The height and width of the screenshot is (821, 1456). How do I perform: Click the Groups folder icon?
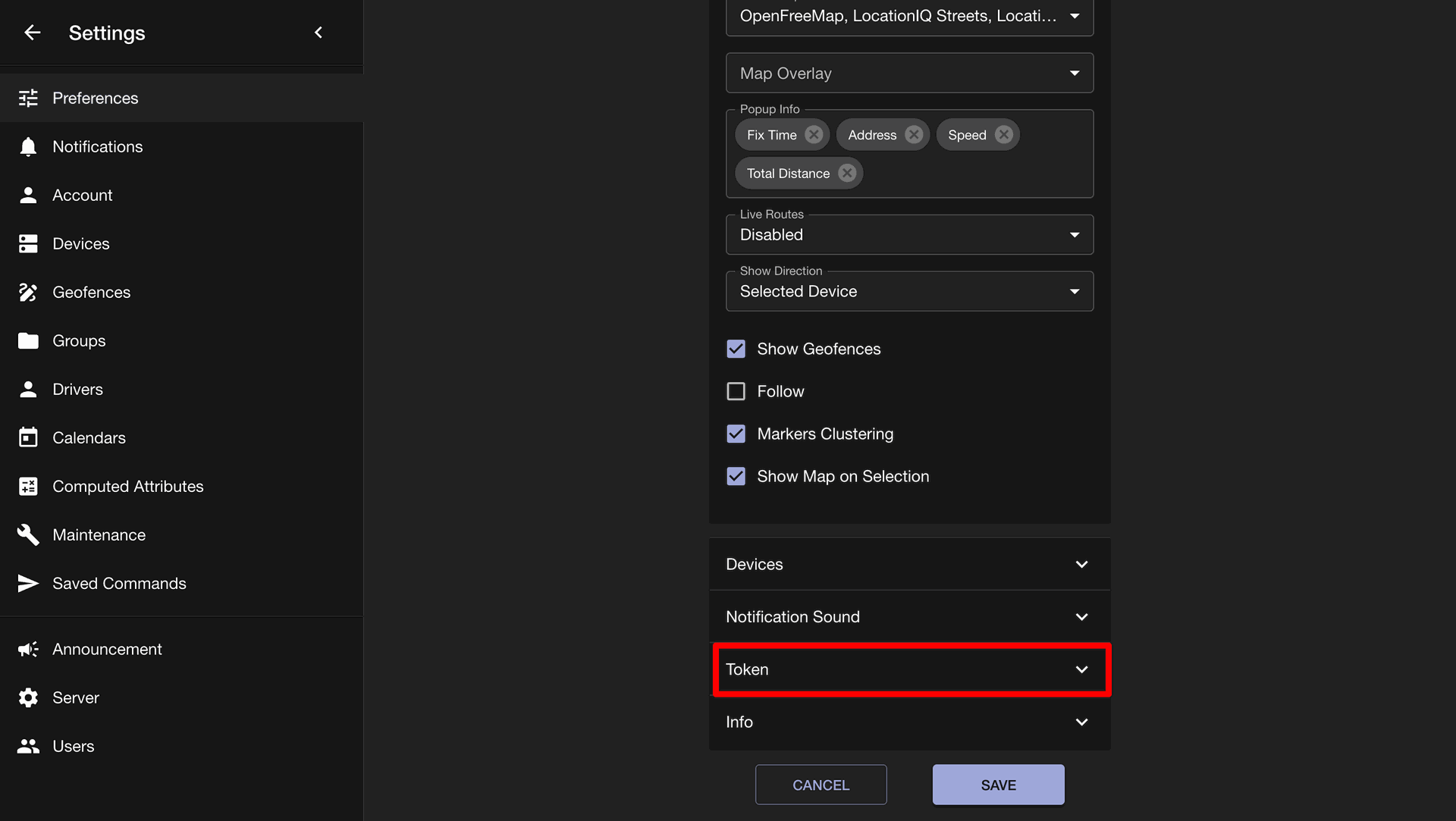(28, 340)
